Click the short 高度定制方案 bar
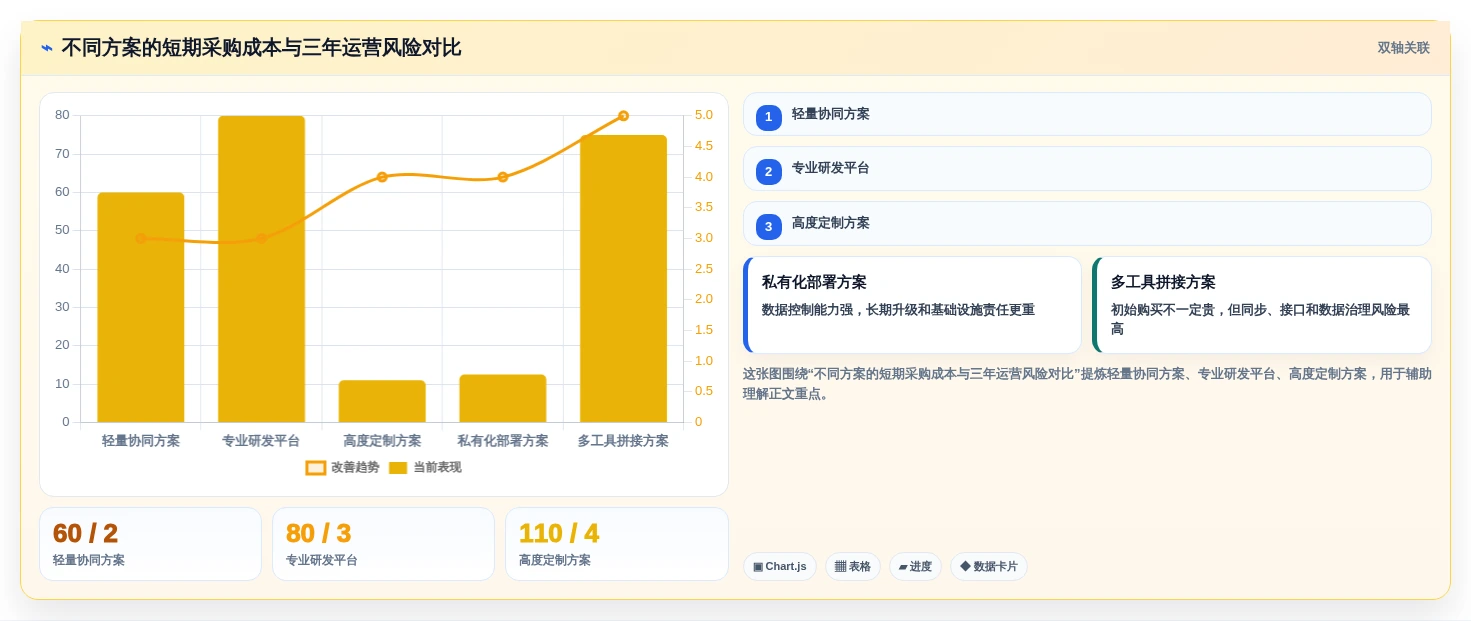Screen dimensions: 1471x621 [x=382, y=401]
